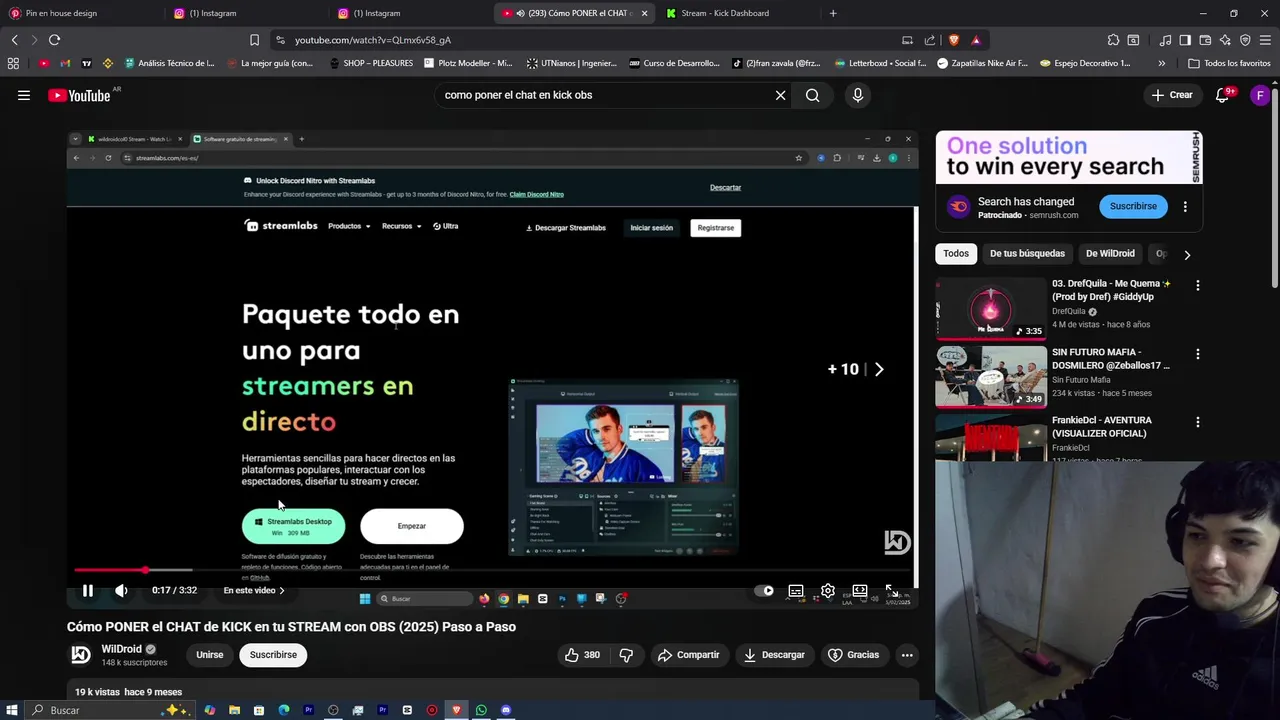1280x720 pixels.
Task: Open a new browser tab
Action: [833, 13]
